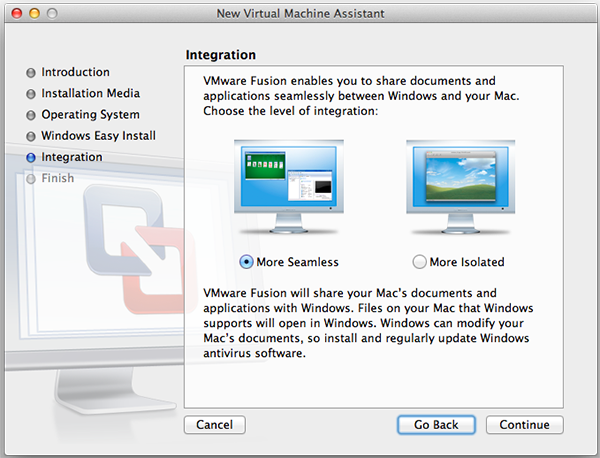
Task: Click the Continue button
Action: point(525,425)
